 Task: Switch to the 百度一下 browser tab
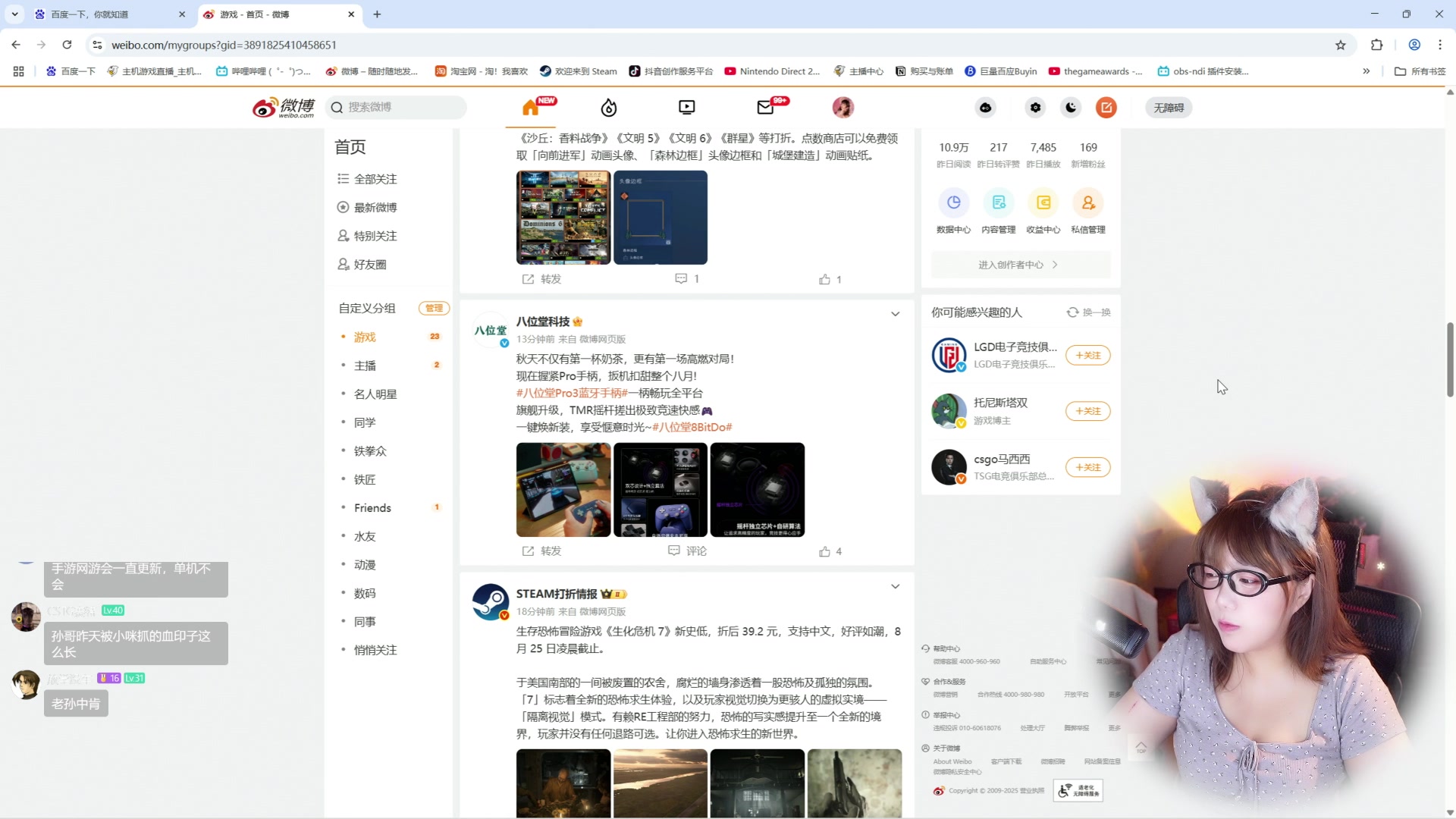(x=110, y=14)
